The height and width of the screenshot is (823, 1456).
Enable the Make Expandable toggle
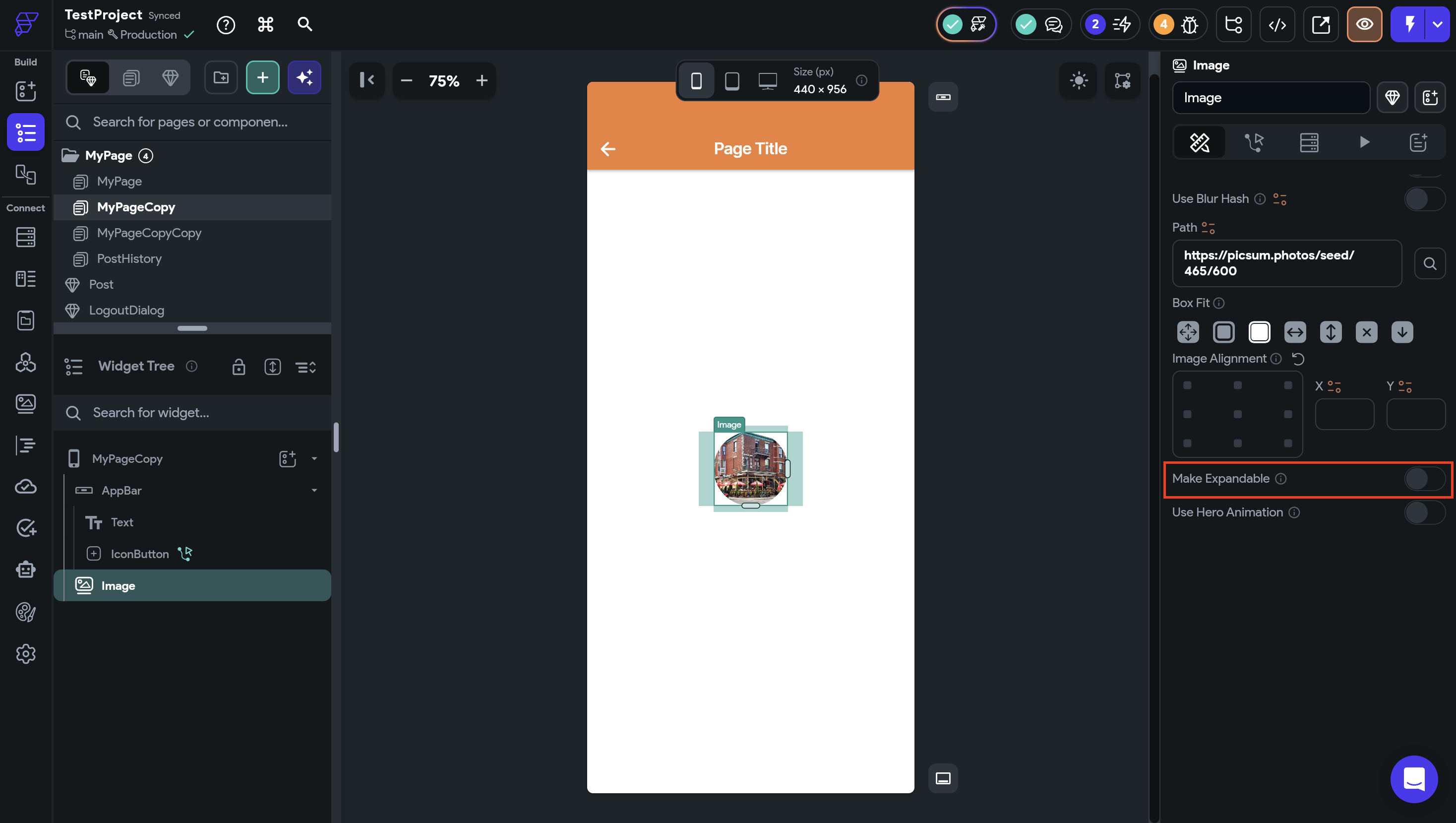(x=1424, y=479)
